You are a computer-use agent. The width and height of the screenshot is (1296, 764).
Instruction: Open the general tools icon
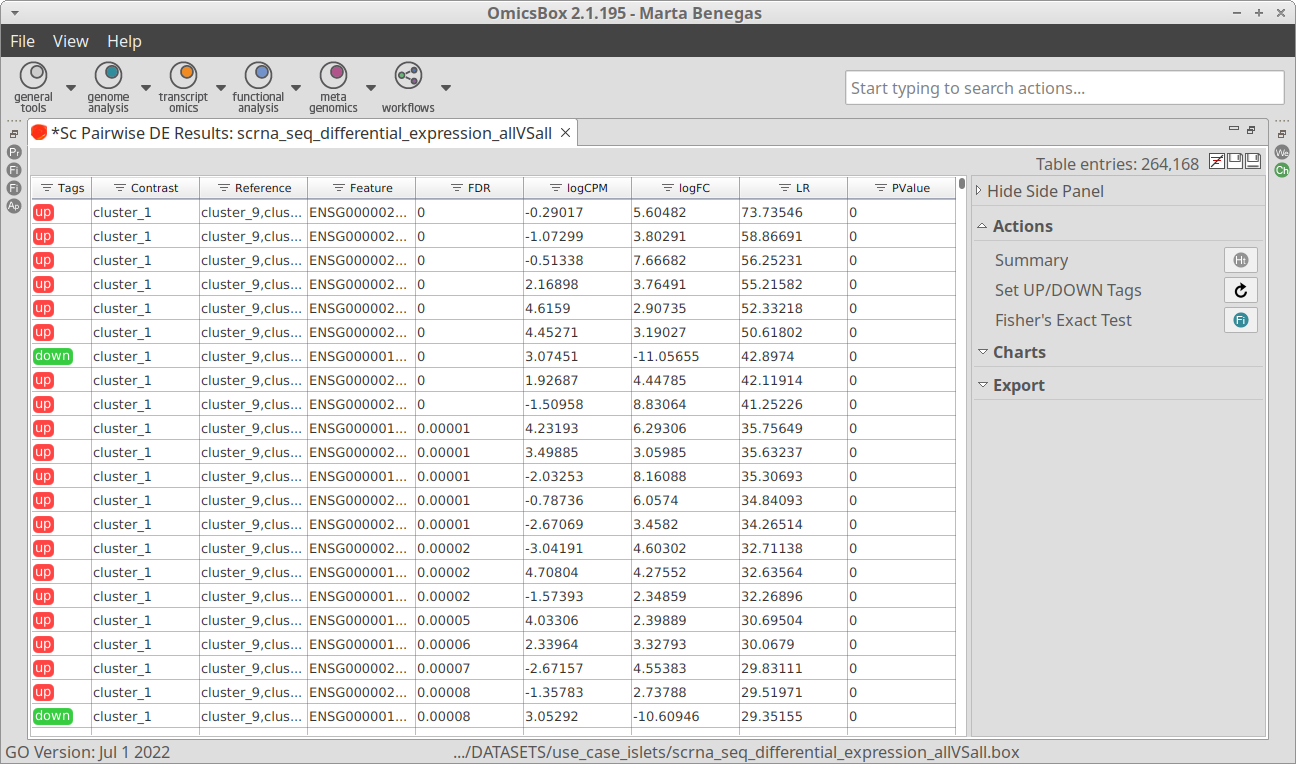[x=34, y=76]
